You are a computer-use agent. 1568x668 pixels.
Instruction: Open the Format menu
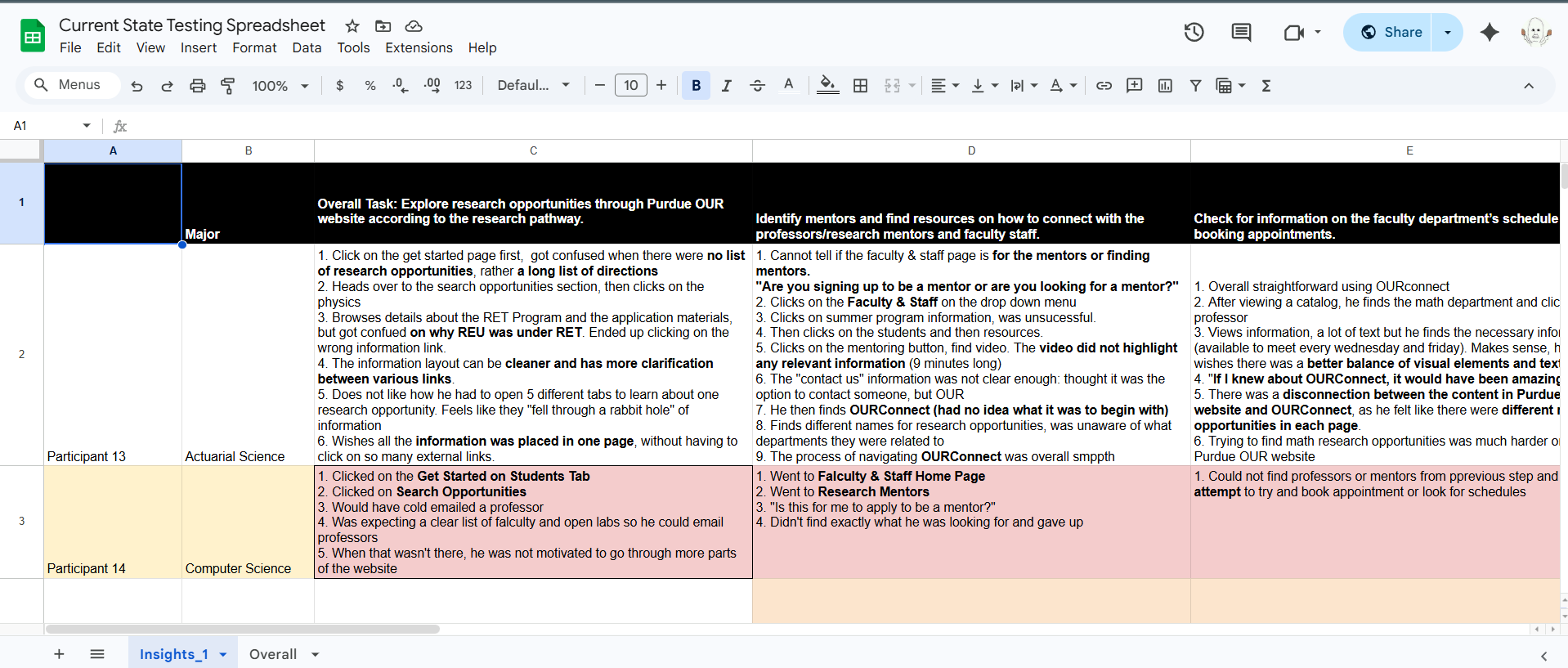[254, 47]
